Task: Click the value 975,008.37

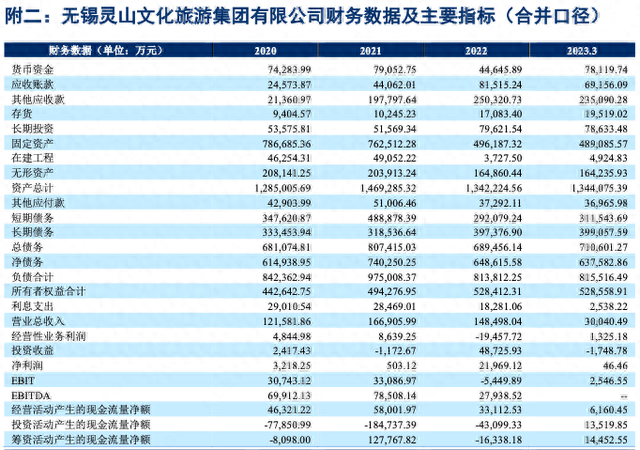Action: pos(392,277)
